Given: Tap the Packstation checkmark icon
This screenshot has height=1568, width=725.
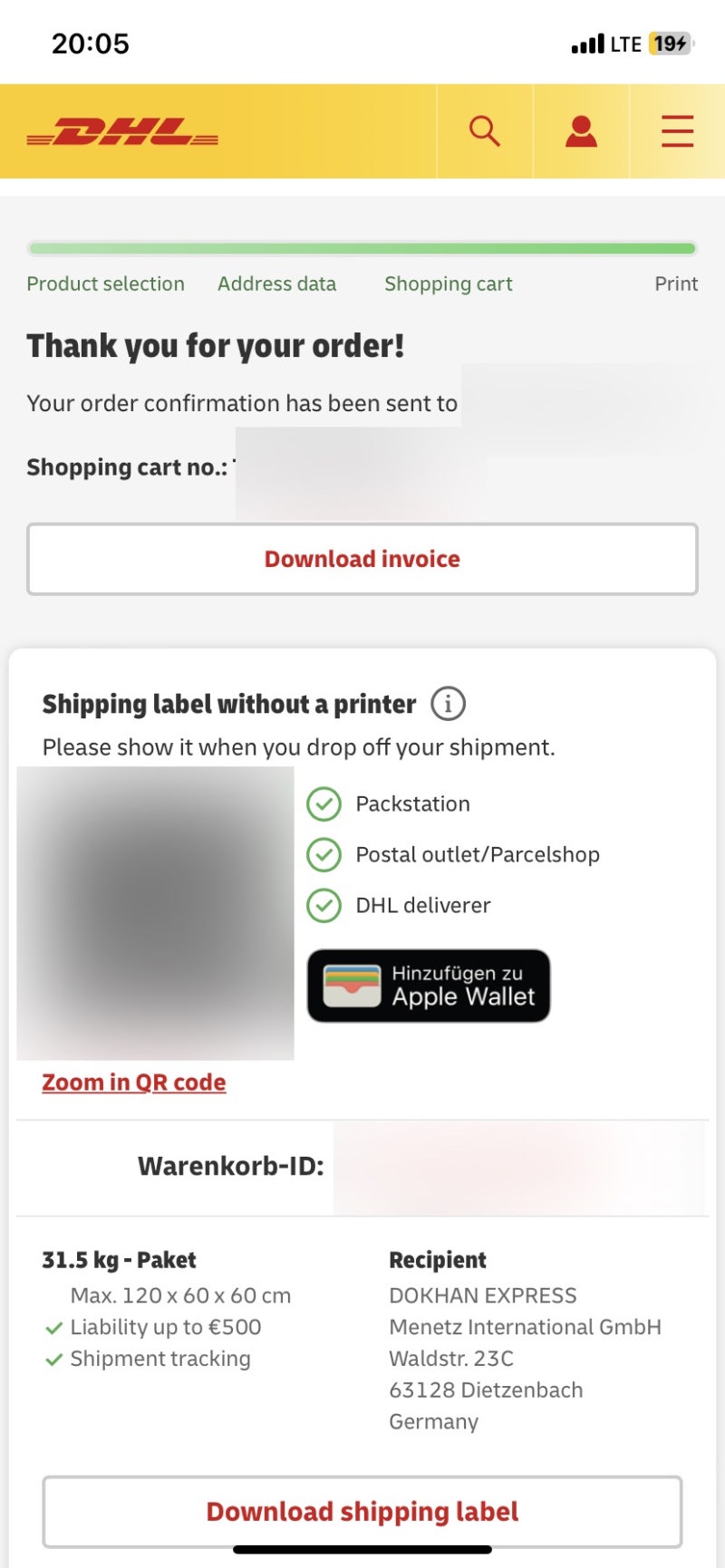Looking at the screenshot, I should click(x=324, y=803).
